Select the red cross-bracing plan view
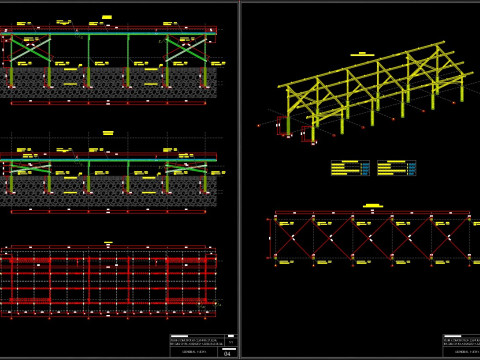Image resolution: width=480 pixels, height=360 pixels. [373, 235]
